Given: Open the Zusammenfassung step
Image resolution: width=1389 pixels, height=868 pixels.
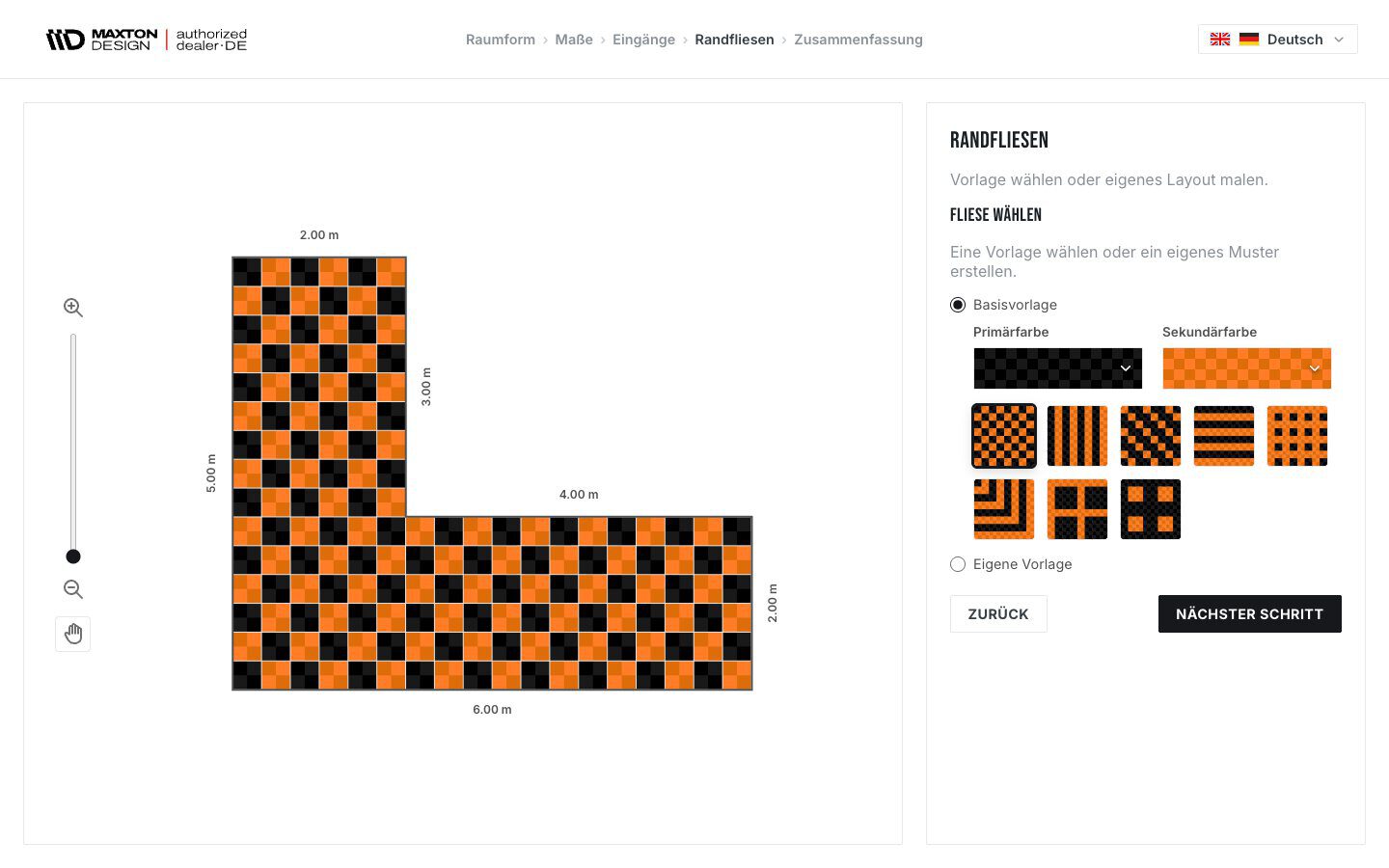Looking at the screenshot, I should click(858, 40).
